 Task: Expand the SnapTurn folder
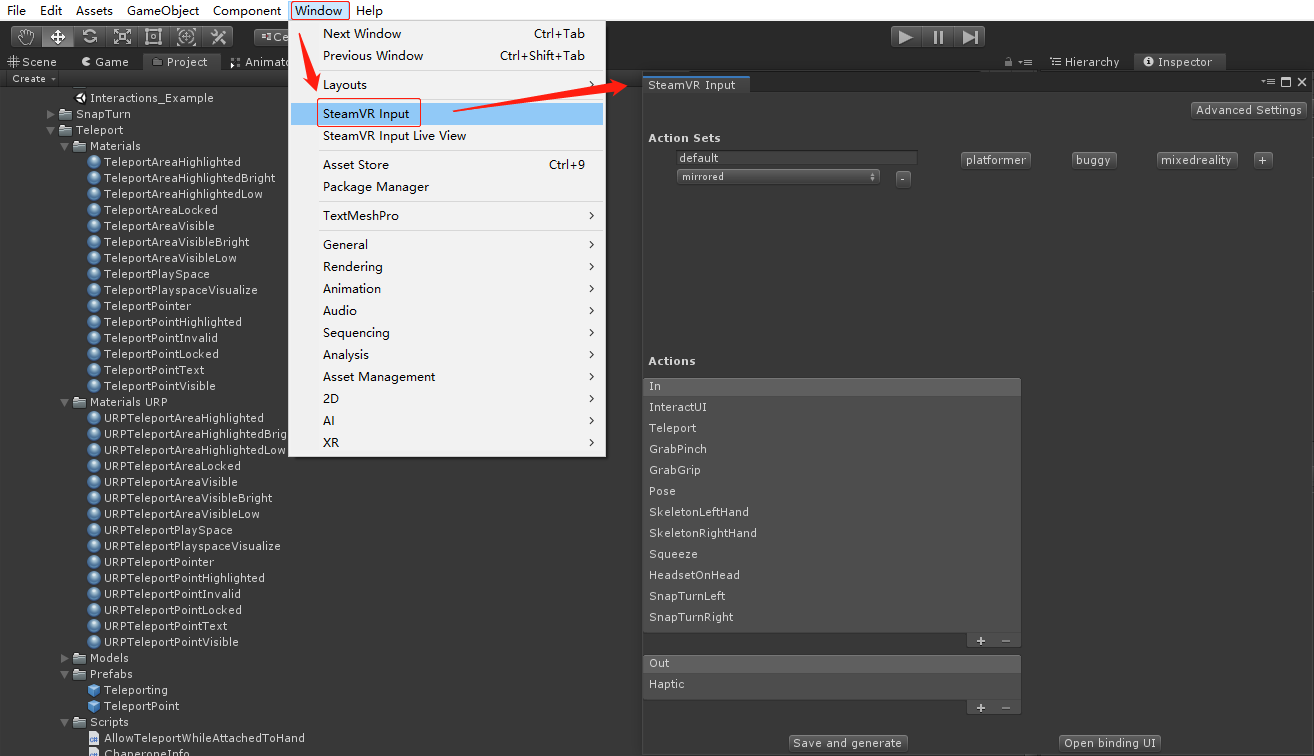[51, 114]
